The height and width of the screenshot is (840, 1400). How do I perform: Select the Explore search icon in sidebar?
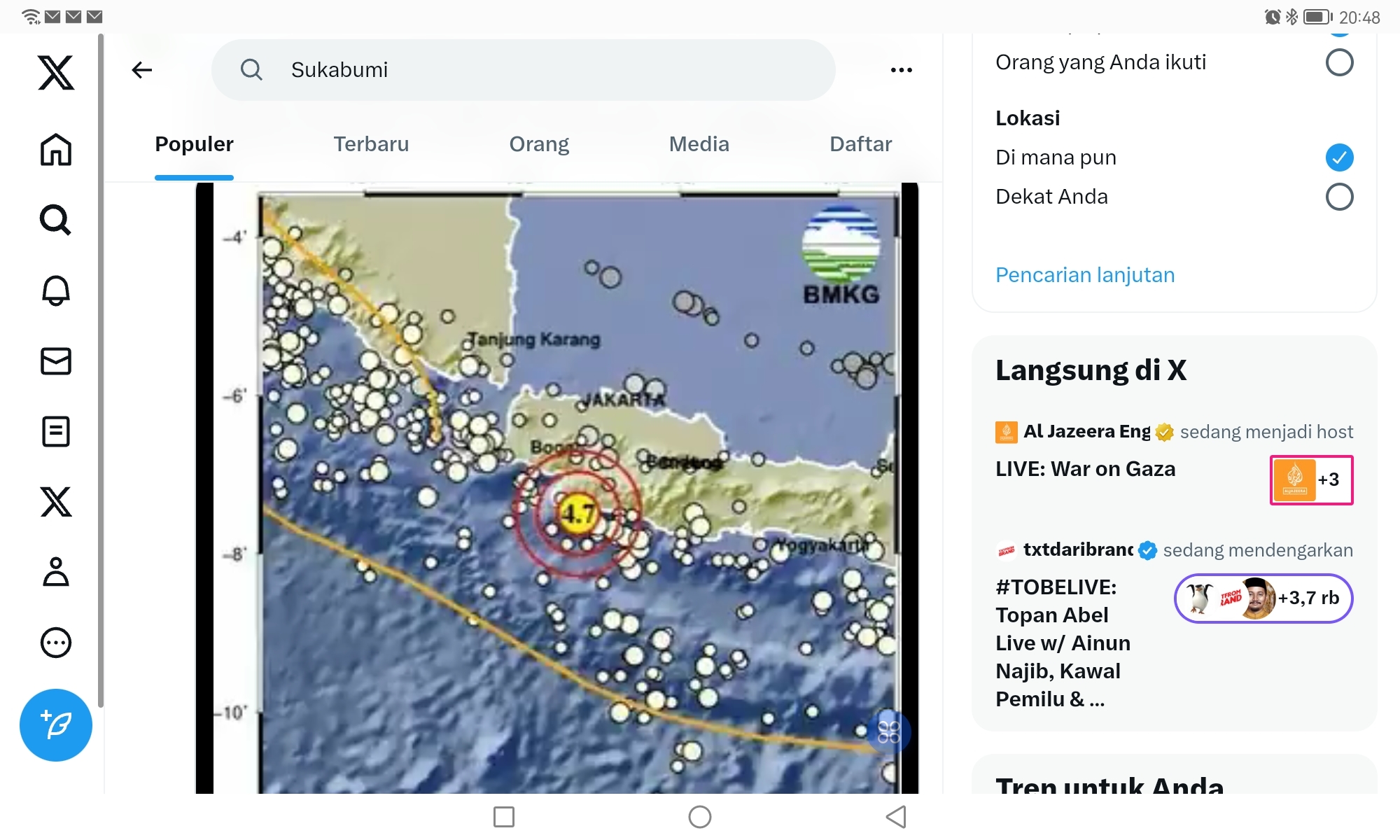tap(56, 220)
